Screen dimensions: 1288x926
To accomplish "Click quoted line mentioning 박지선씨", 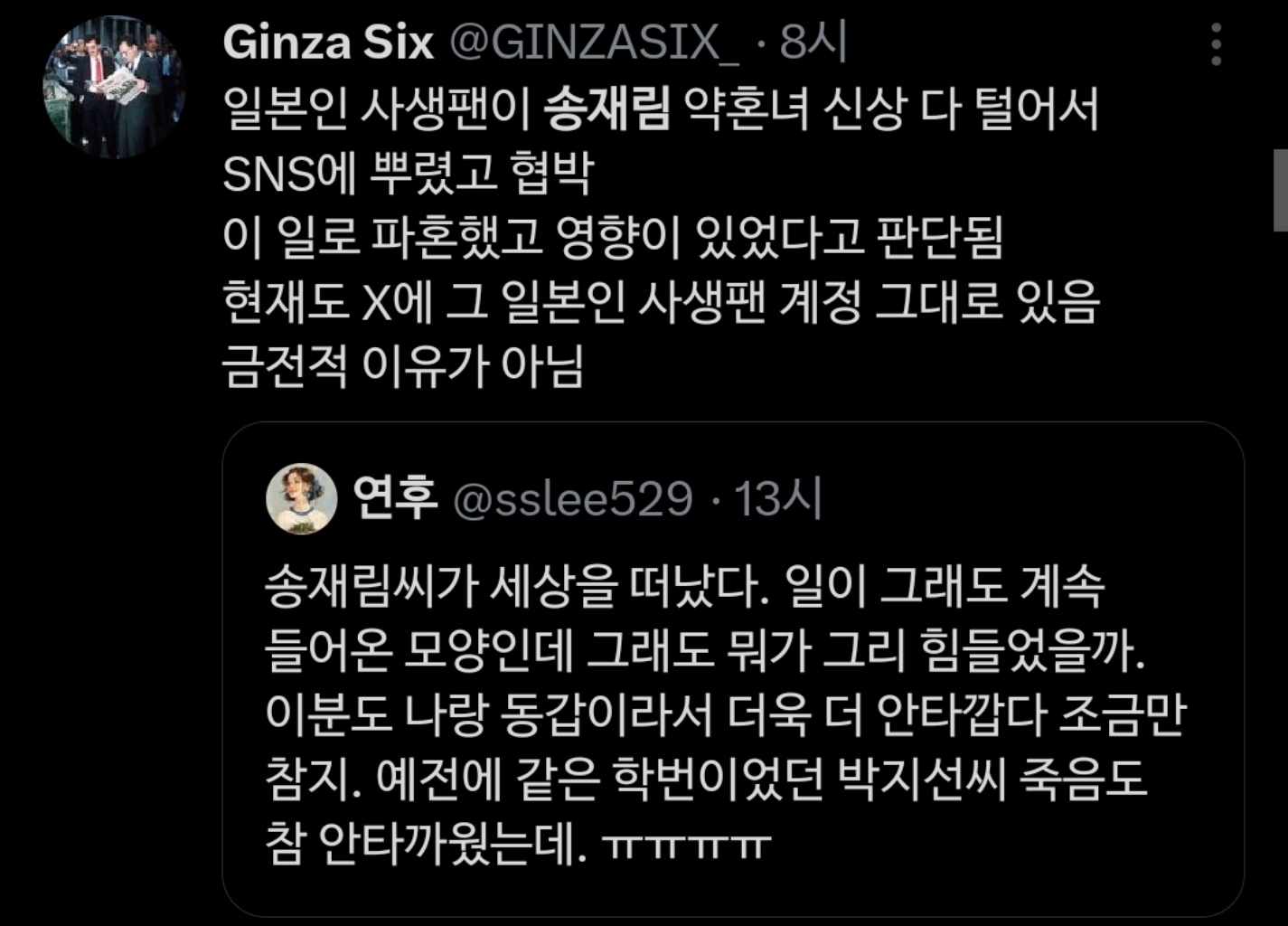I will pos(706,779).
